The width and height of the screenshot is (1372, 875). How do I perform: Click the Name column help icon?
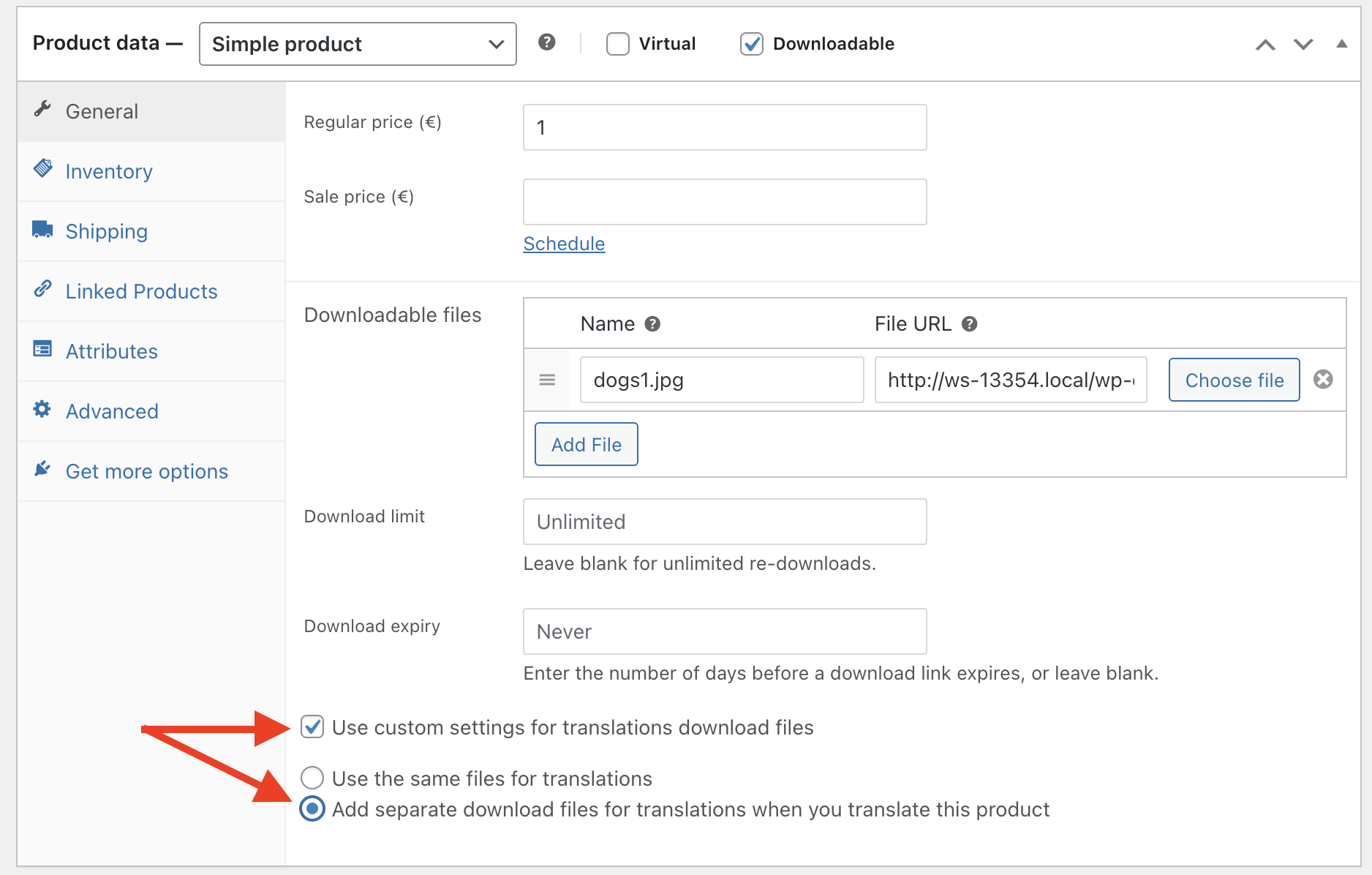coord(652,324)
